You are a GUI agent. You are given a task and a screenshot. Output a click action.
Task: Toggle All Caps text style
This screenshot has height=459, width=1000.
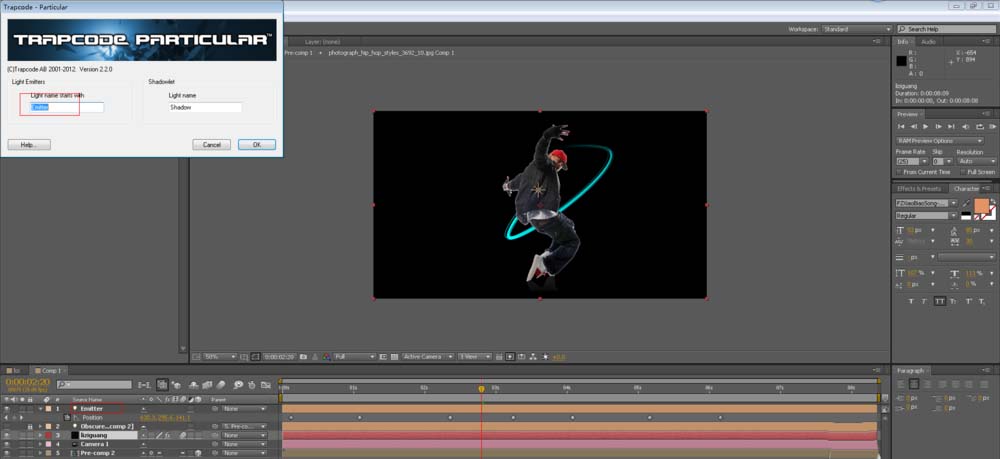(x=940, y=302)
